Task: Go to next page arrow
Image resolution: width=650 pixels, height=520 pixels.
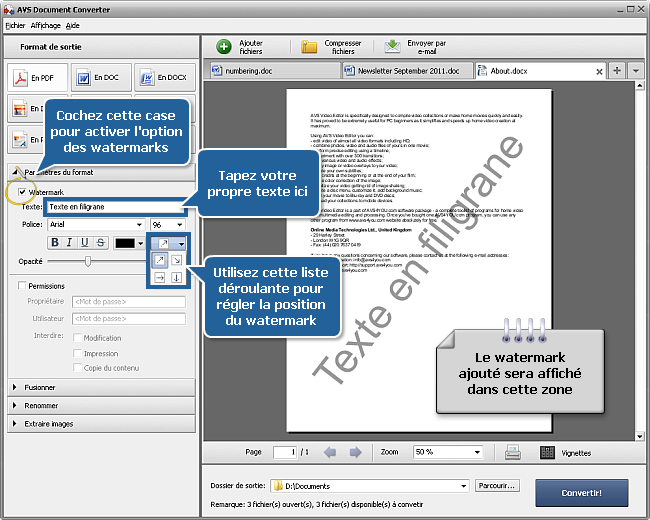Action: [355, 452]
